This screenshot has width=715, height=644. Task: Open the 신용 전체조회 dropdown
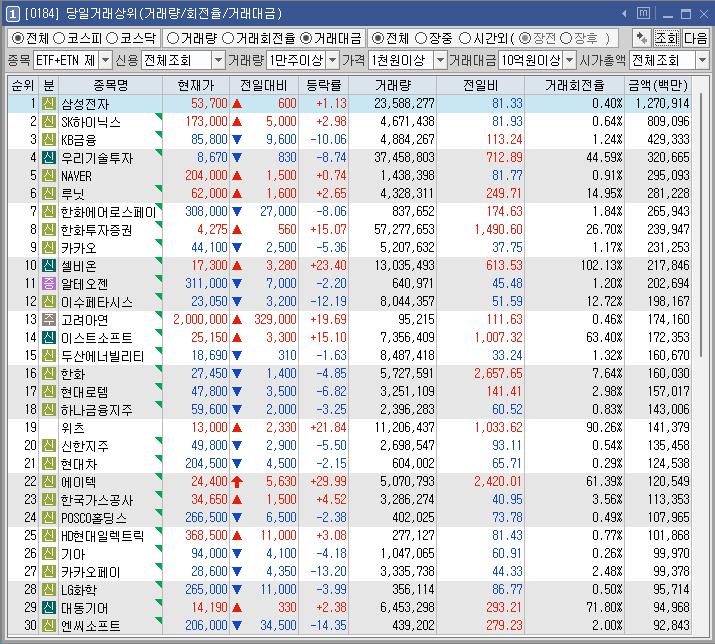click(x=219, y=60)
